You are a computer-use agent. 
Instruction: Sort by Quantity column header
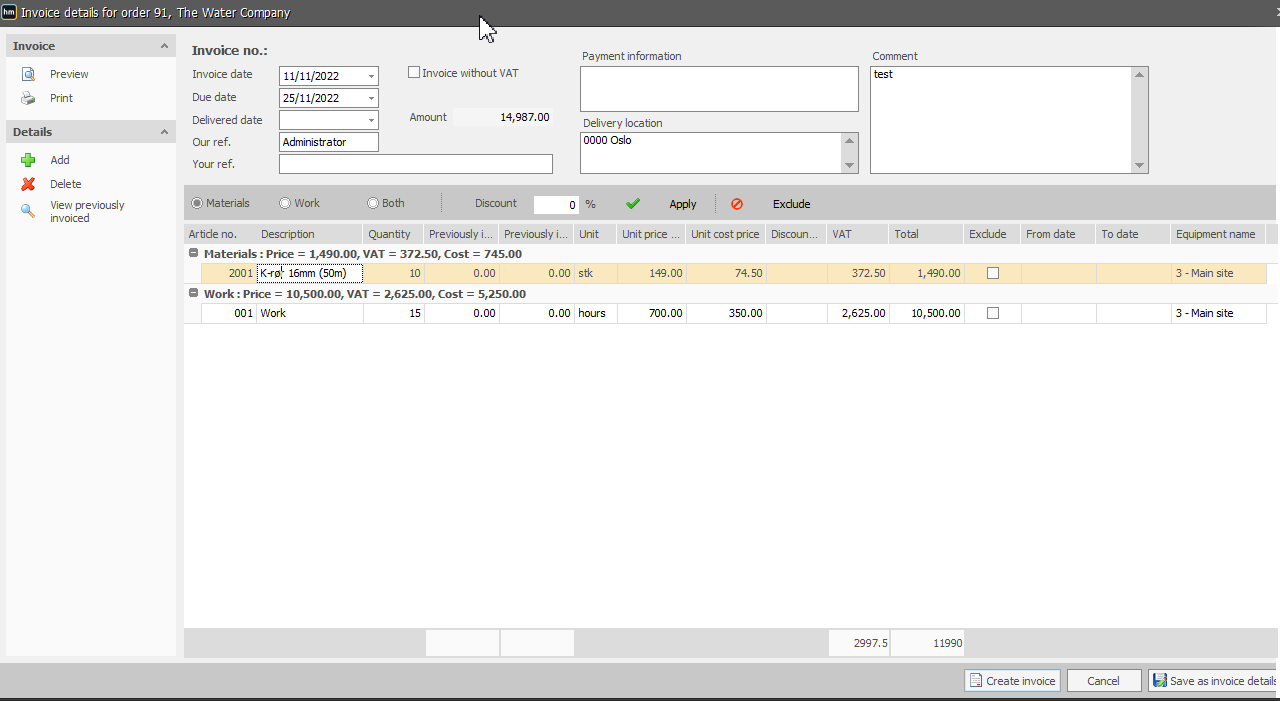click(393, 234)
